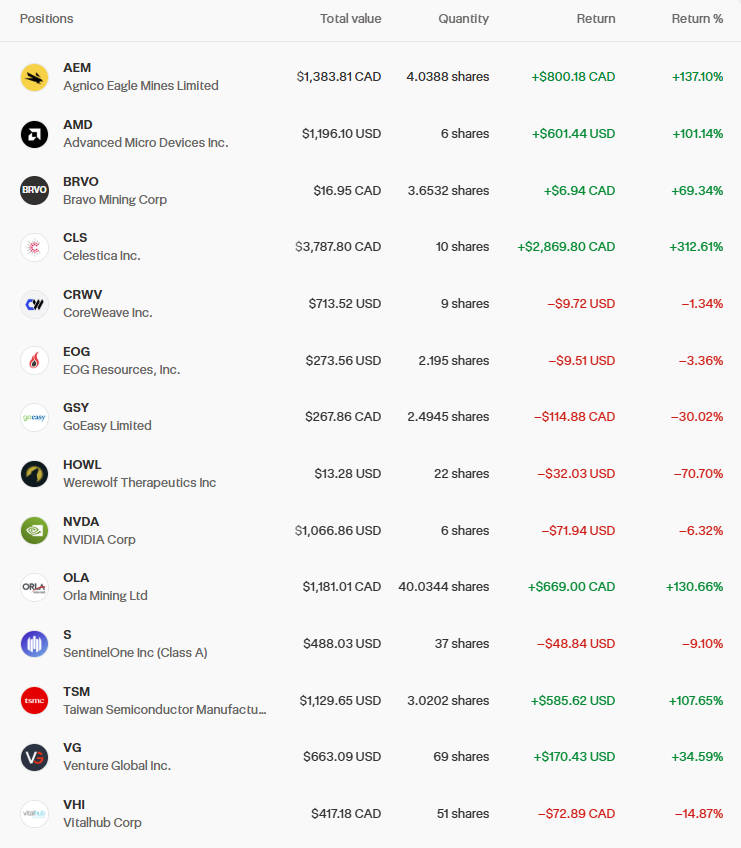Select the goeasy logo icon
The image size is (741, 848).
pos(34,417)
